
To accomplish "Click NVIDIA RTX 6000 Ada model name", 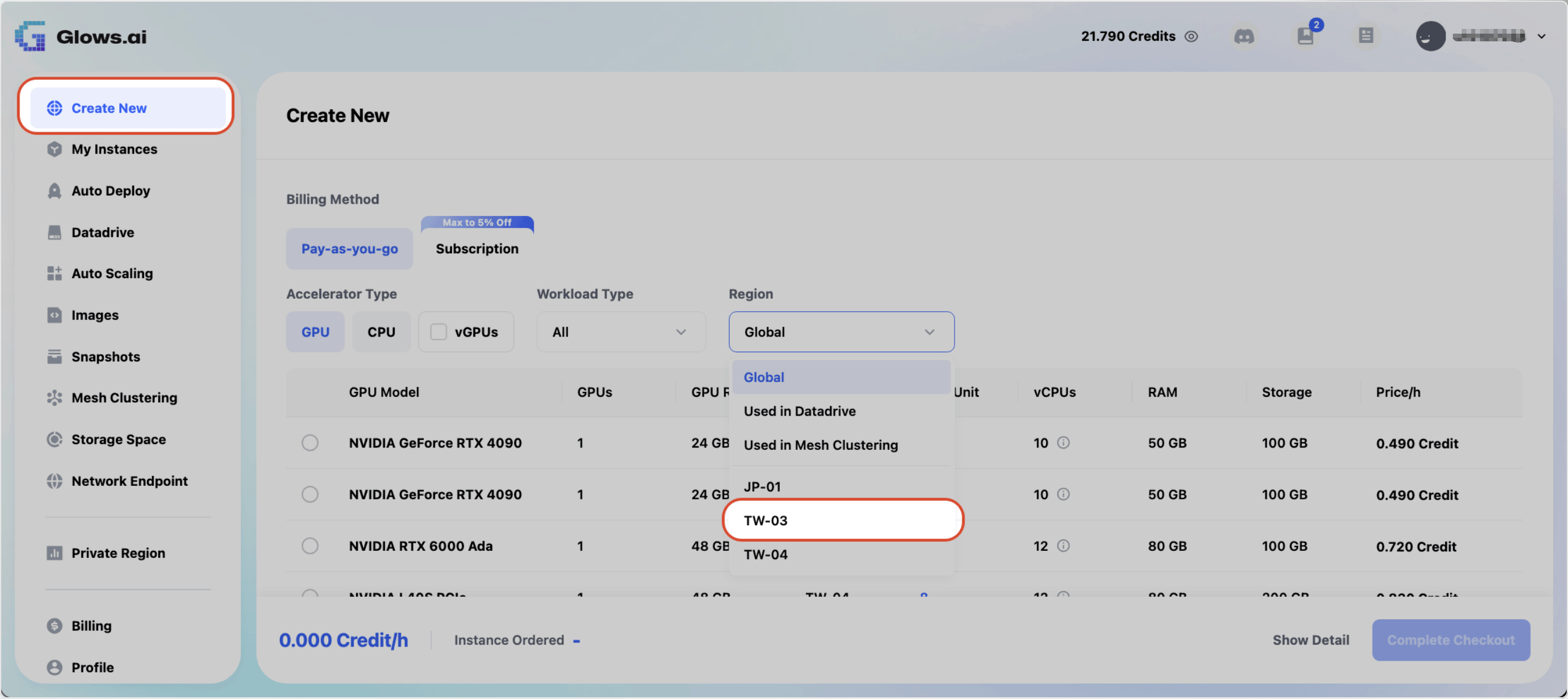I will 420,546.
